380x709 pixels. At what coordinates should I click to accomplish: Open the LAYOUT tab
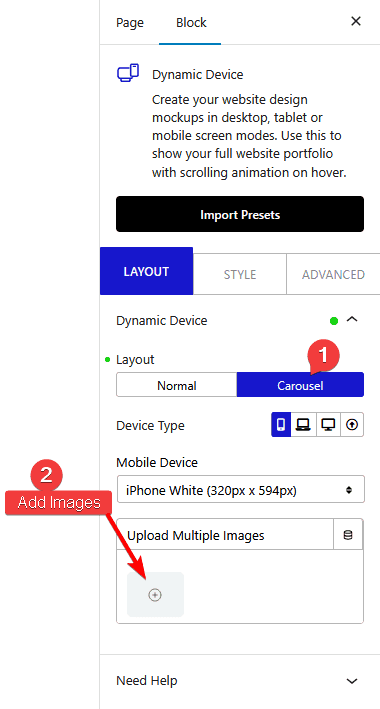pos(147,271)
